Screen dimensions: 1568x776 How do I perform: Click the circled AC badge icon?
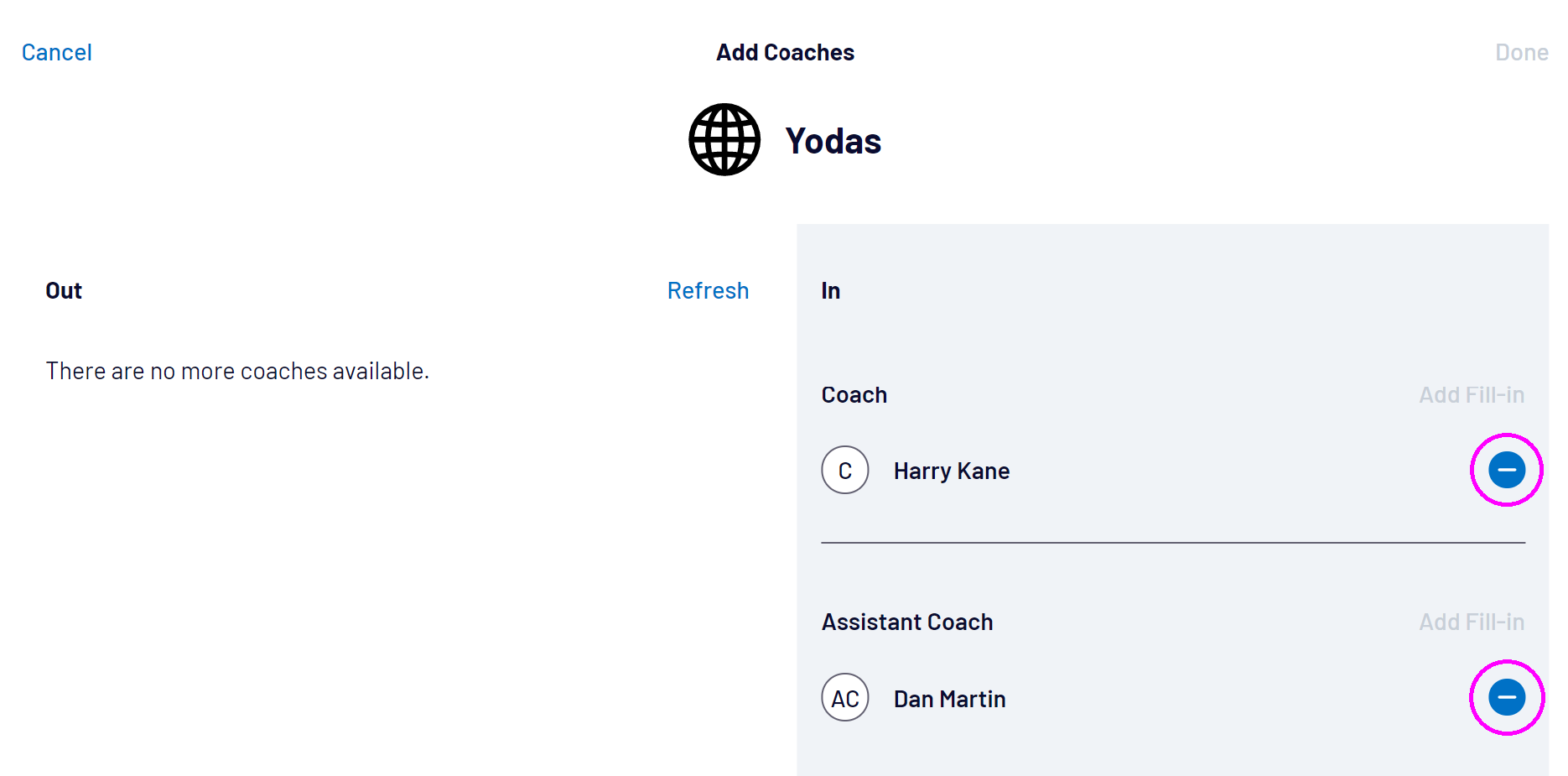click(x=844, y=697)
